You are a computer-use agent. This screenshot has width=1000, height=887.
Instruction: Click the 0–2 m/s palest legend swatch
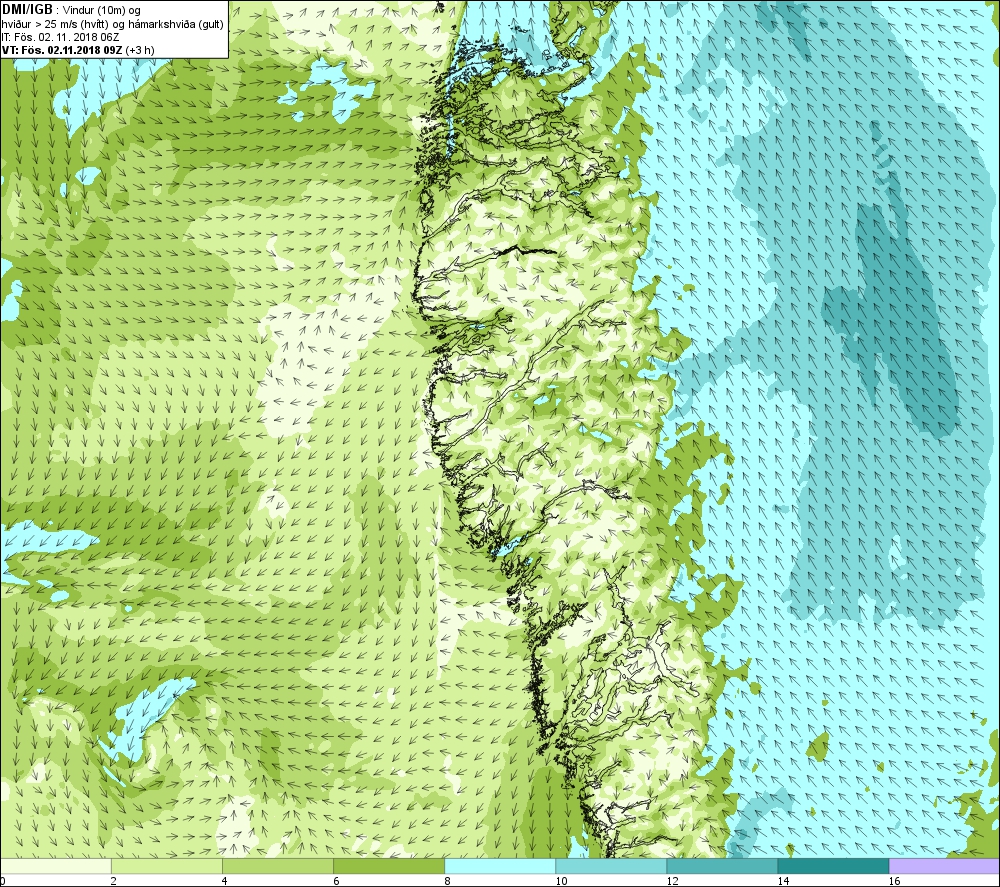coord(56,866)
